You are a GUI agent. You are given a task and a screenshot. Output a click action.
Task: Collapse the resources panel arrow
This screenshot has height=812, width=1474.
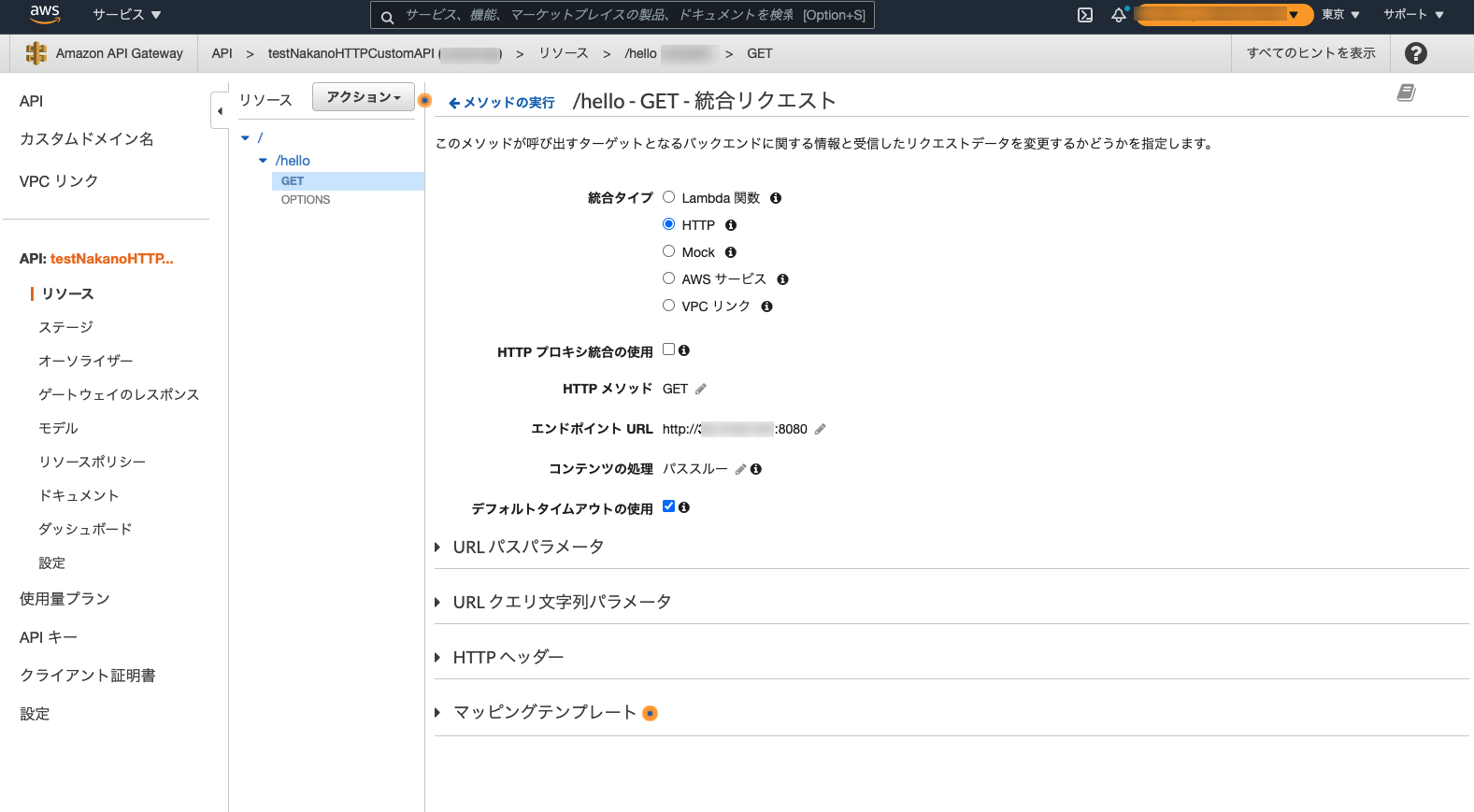[x=220, y=111]
